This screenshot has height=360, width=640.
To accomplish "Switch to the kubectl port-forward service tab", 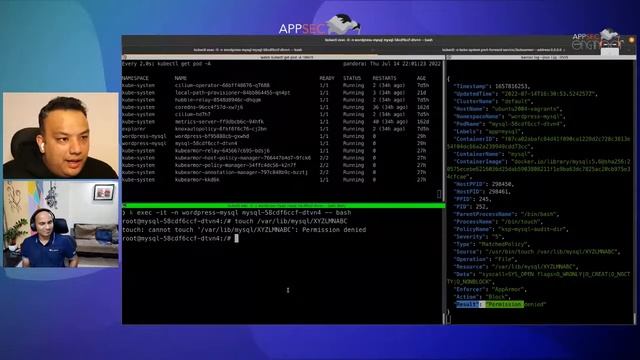I will pos(503,50).
